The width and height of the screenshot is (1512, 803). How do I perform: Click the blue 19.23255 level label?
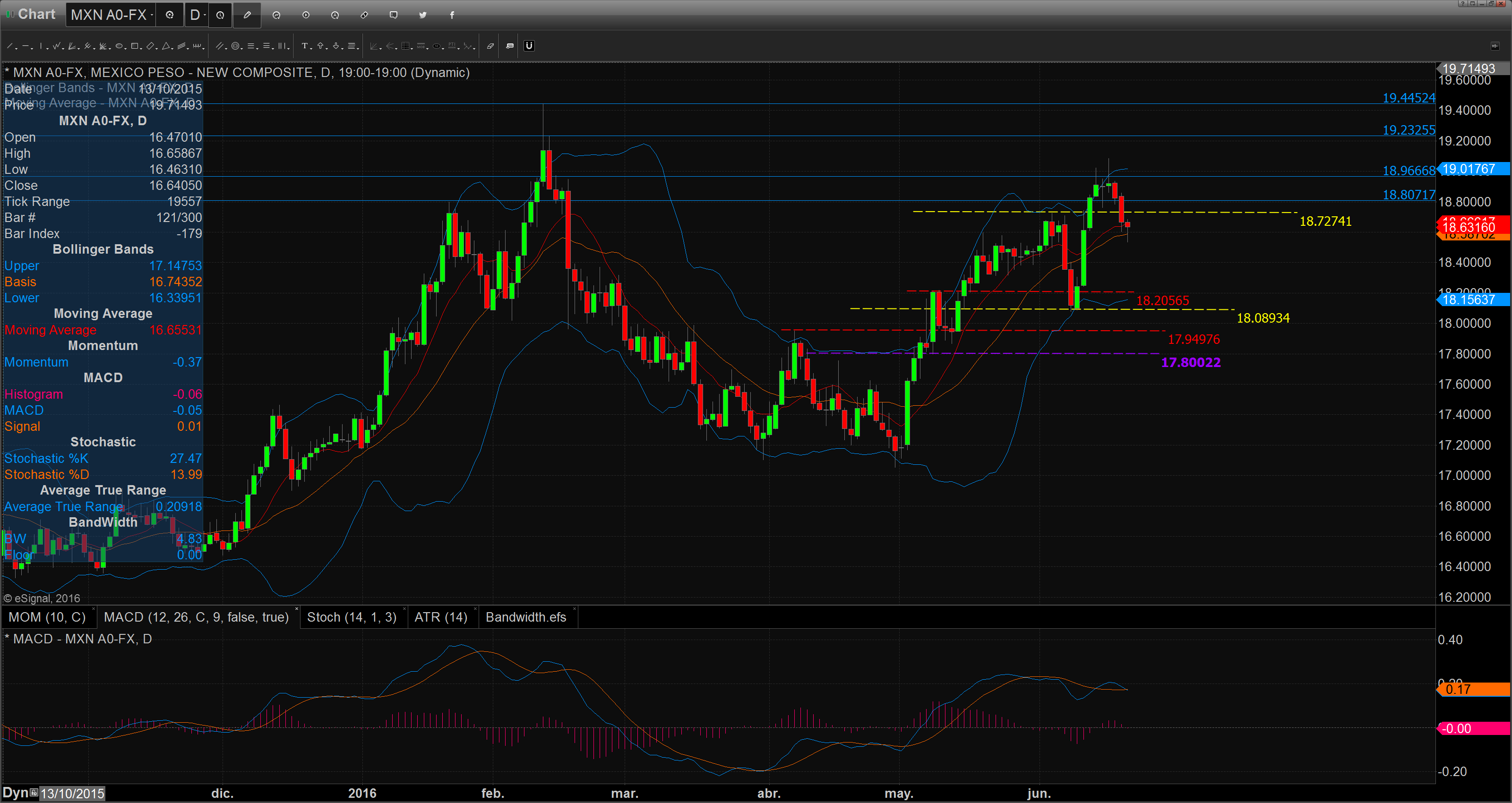1409,130
